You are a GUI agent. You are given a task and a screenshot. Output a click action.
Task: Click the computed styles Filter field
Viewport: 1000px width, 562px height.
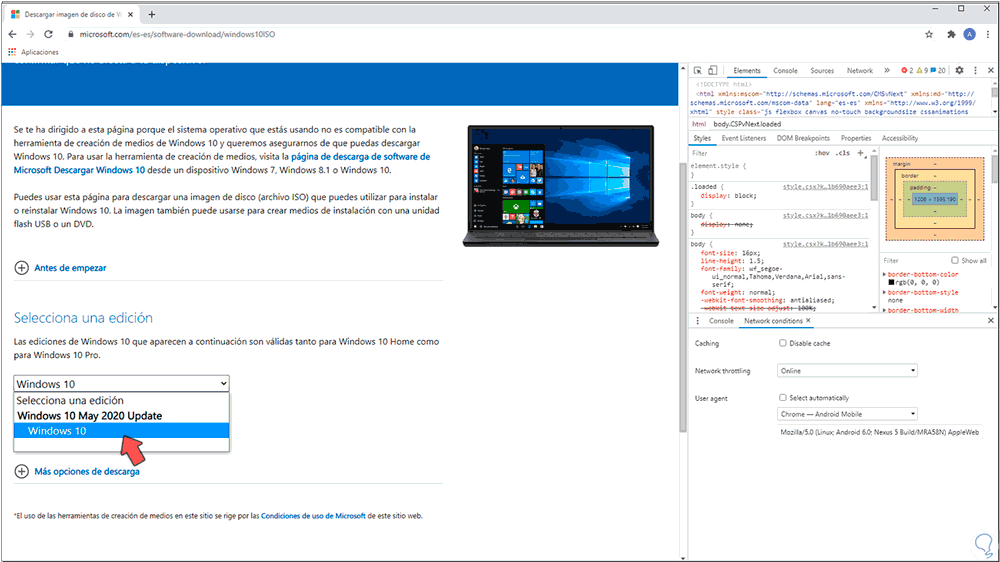click(x=915, y=260)
